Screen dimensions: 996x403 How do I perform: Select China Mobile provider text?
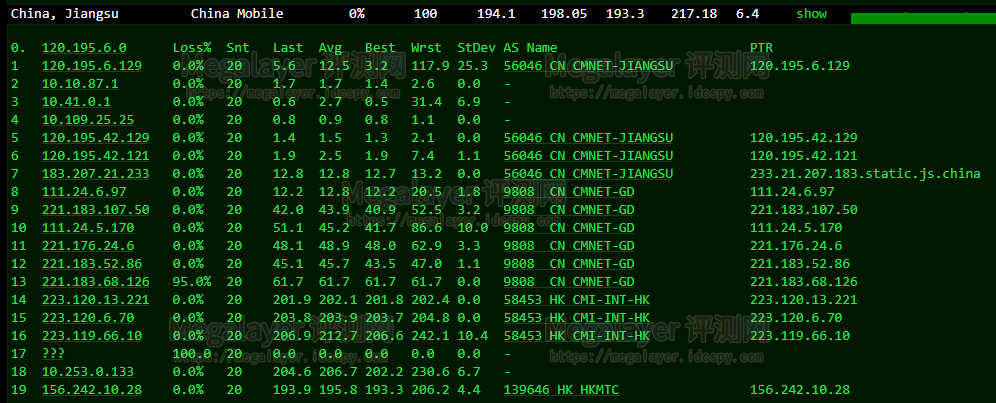point(237,13)
